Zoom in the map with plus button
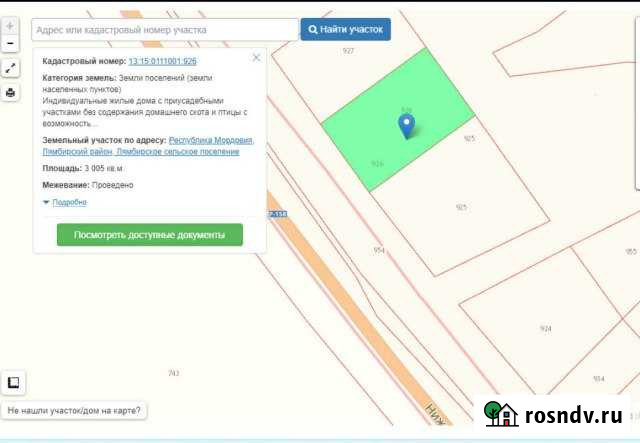 10,26
